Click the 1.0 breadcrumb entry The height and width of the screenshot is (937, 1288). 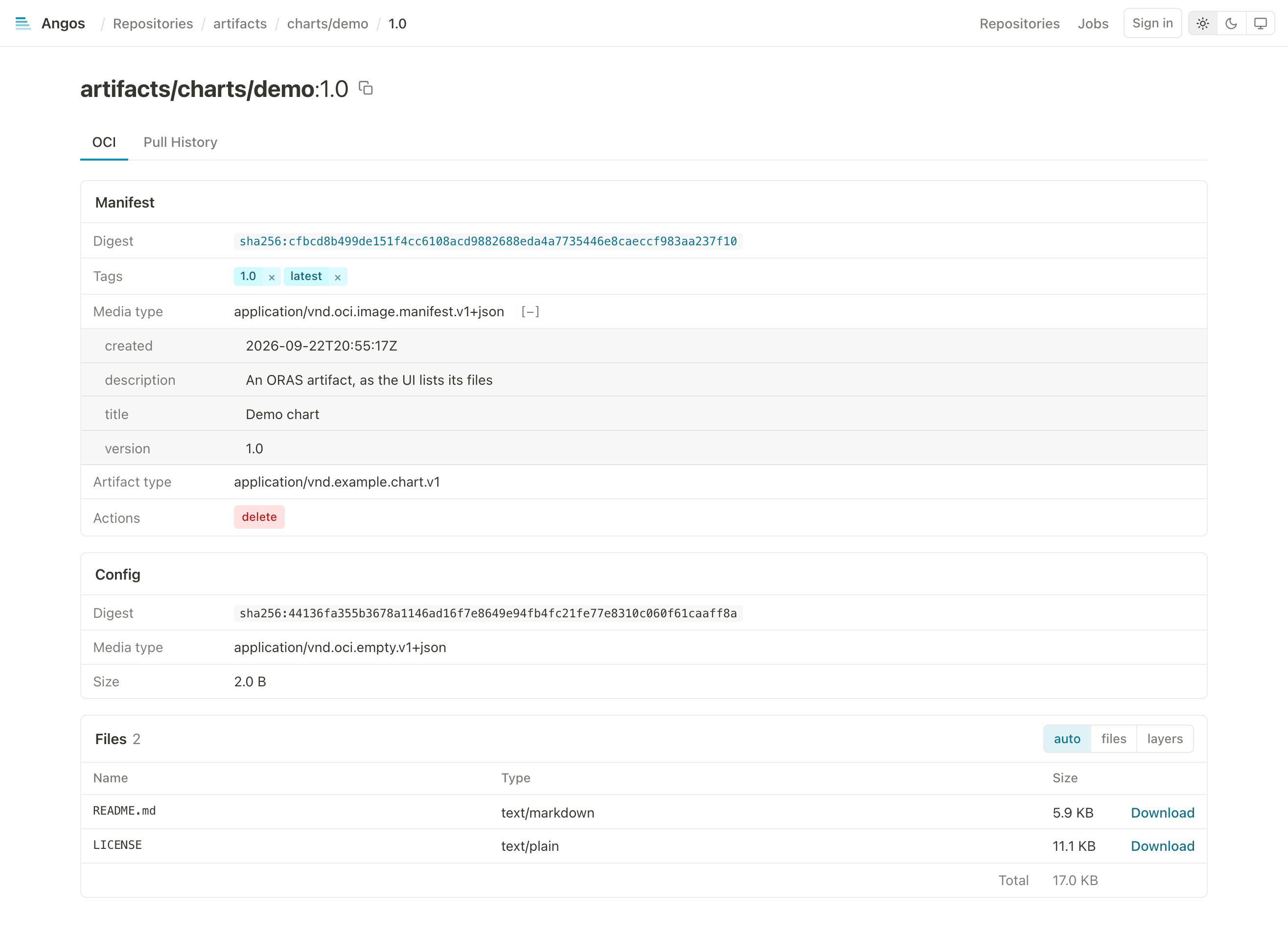[397, 23]
